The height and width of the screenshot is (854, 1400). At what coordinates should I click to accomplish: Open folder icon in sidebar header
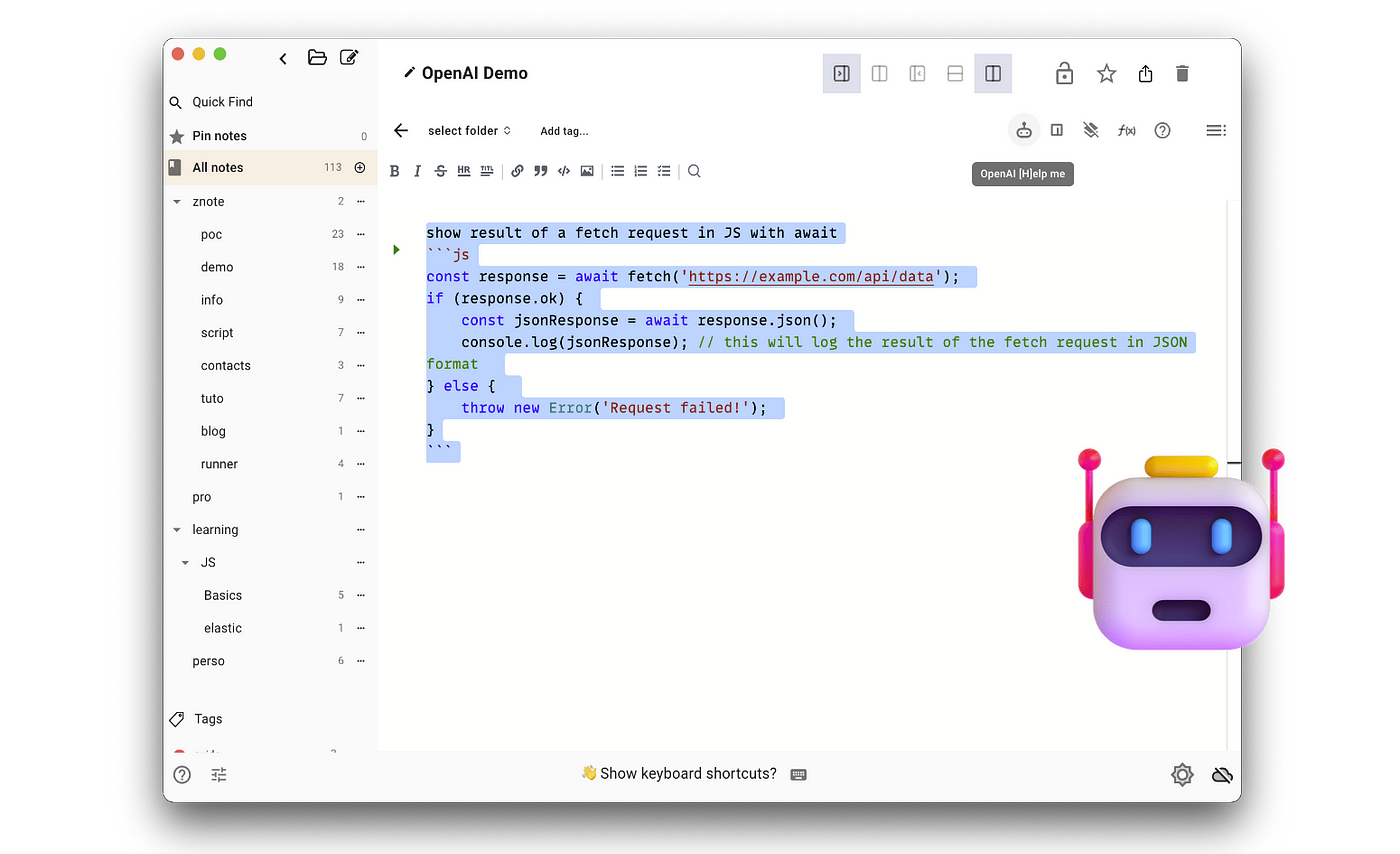[x=317, y=57]
